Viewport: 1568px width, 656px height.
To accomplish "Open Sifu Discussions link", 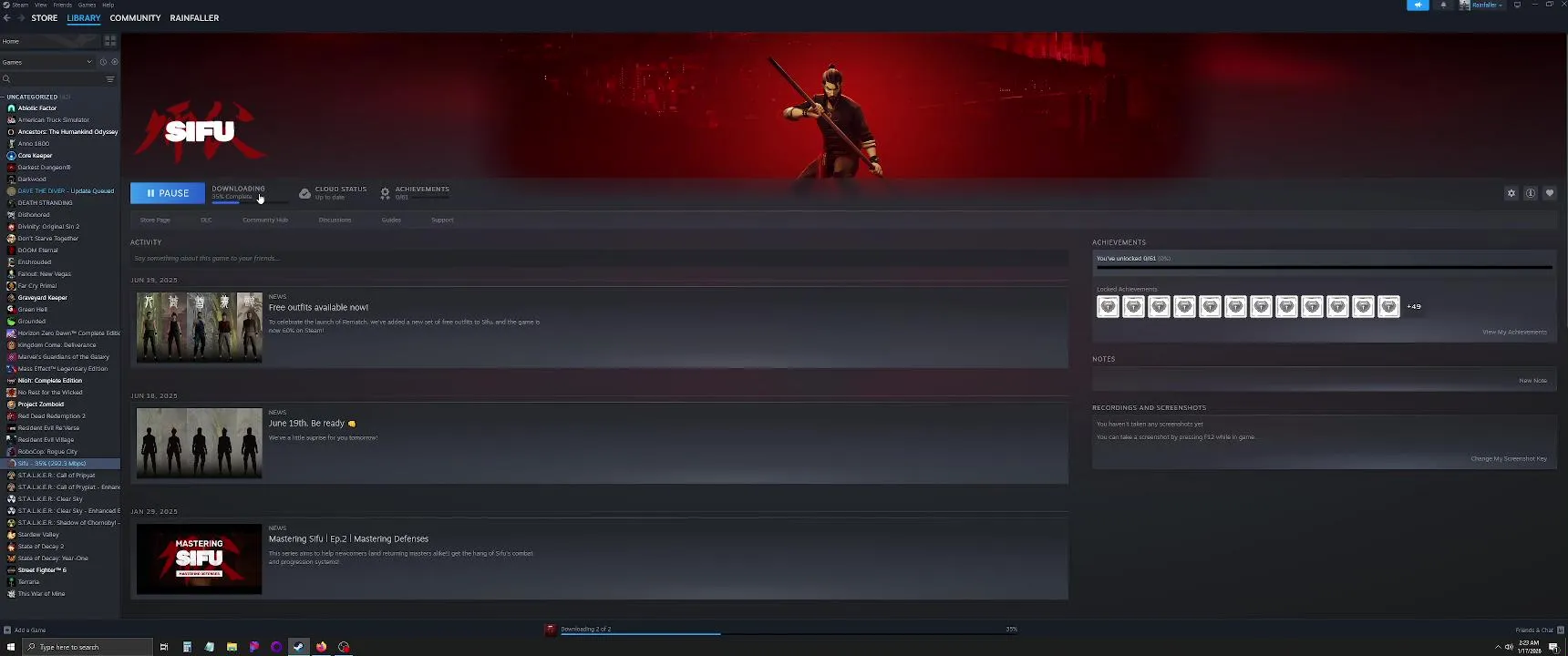I will tap(335, 220).
